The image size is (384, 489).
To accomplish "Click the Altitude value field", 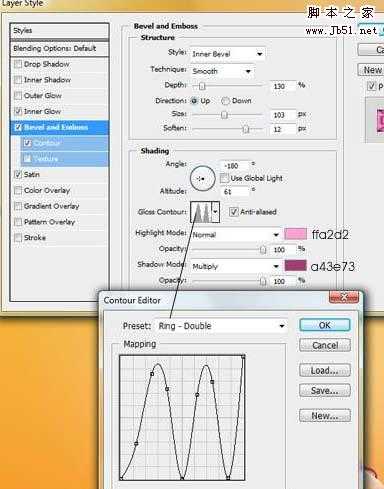I will [x=235, y=192].
